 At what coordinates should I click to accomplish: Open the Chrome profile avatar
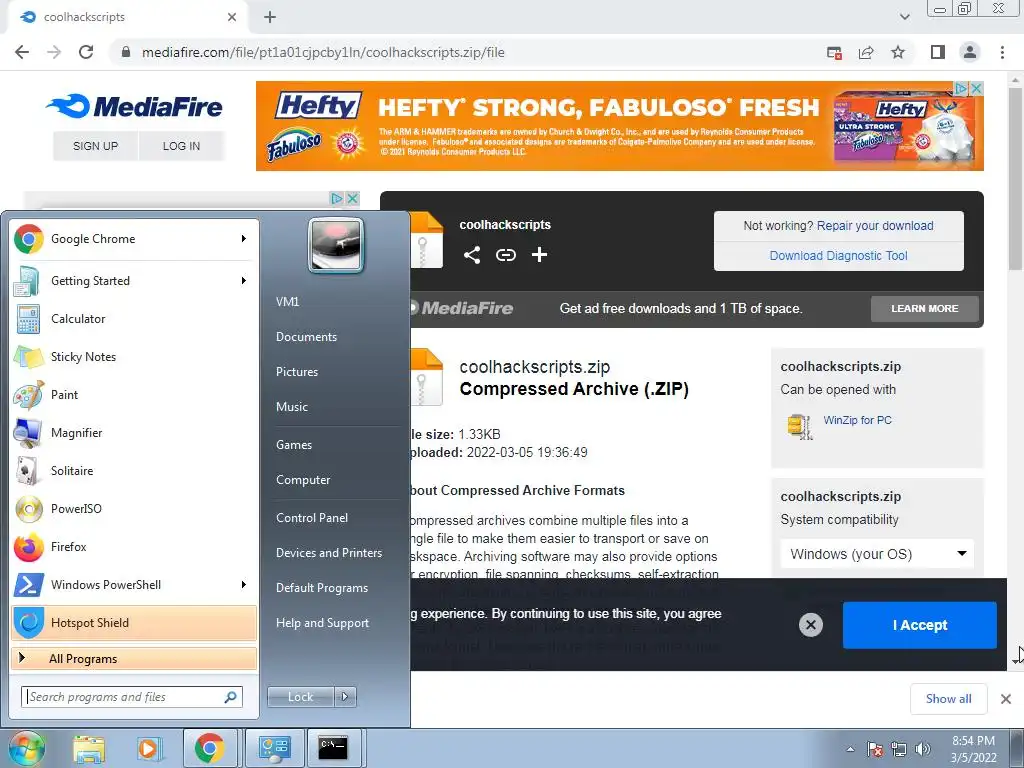pos(970,52)
